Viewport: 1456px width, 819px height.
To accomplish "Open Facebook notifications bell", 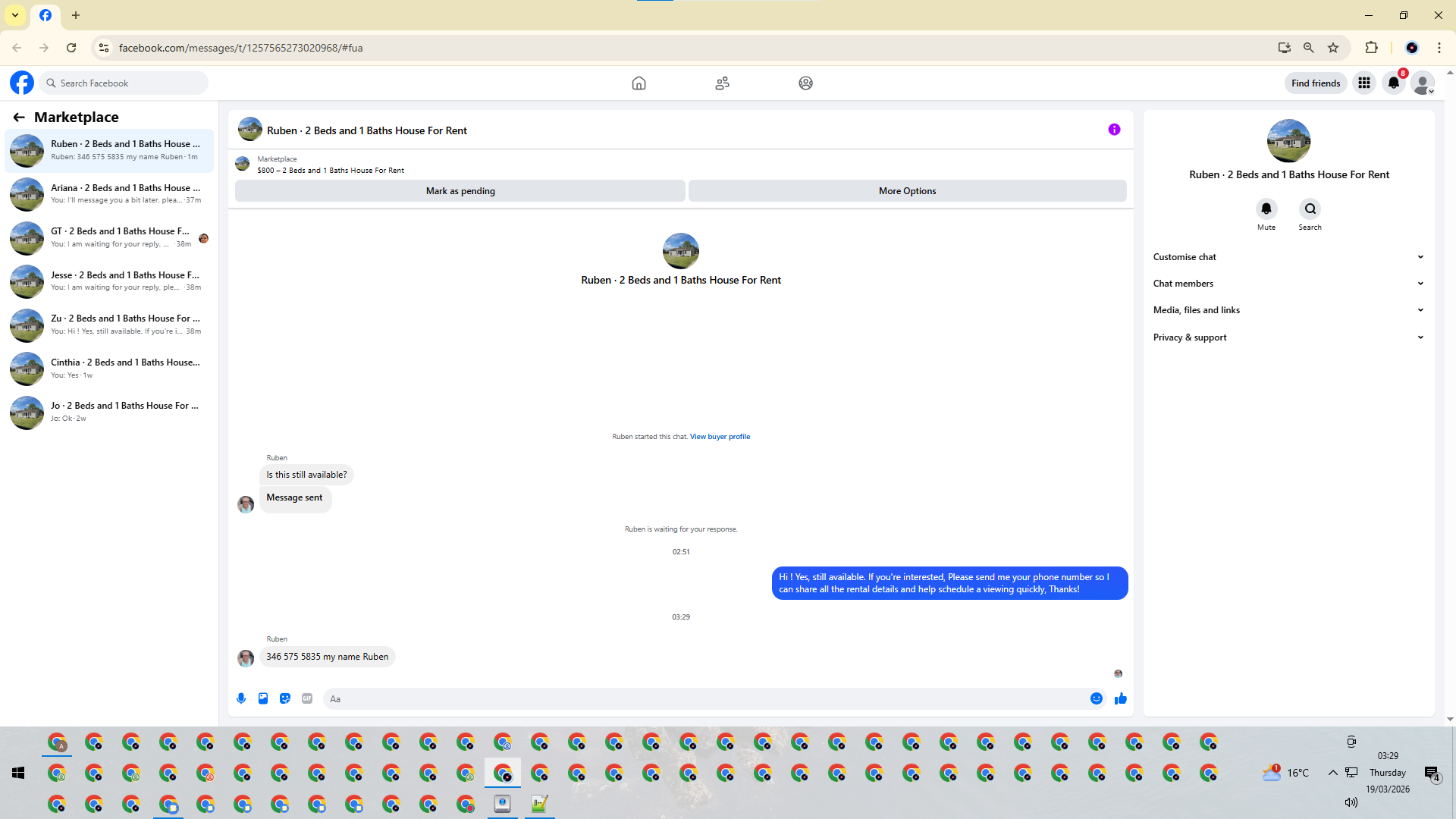I will (x=1394, y=83).
